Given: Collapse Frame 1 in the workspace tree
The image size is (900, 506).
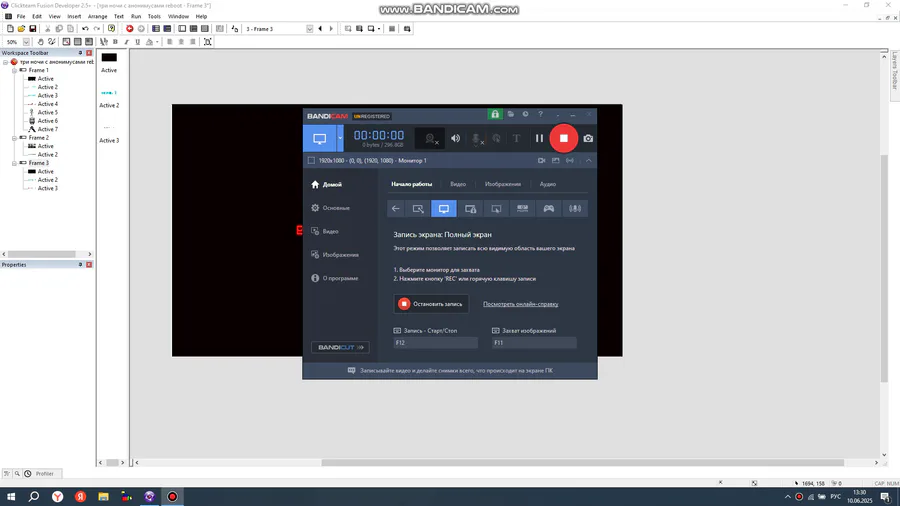Looking at the screenshot, I should pyautogui.click(x=14, y=70).
